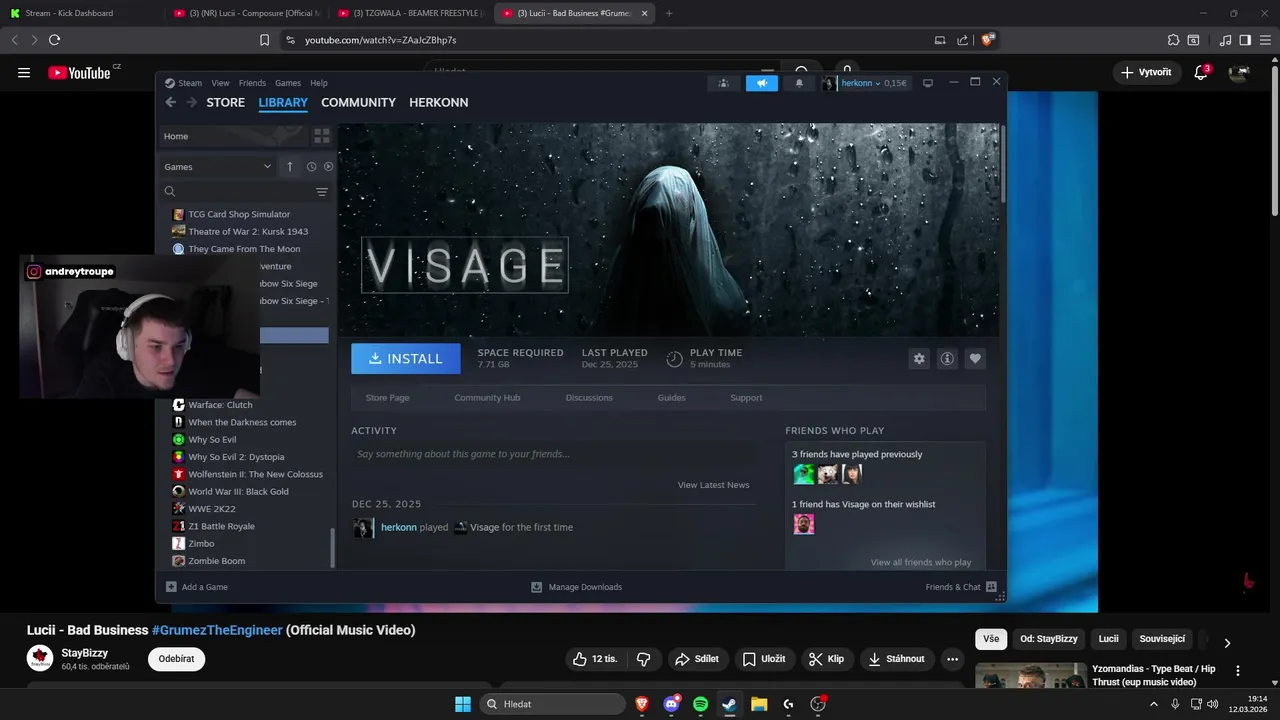Click the Steam announcements megaphone button
This screenshot has height=720, width=1280.
(x=761, y=83)
